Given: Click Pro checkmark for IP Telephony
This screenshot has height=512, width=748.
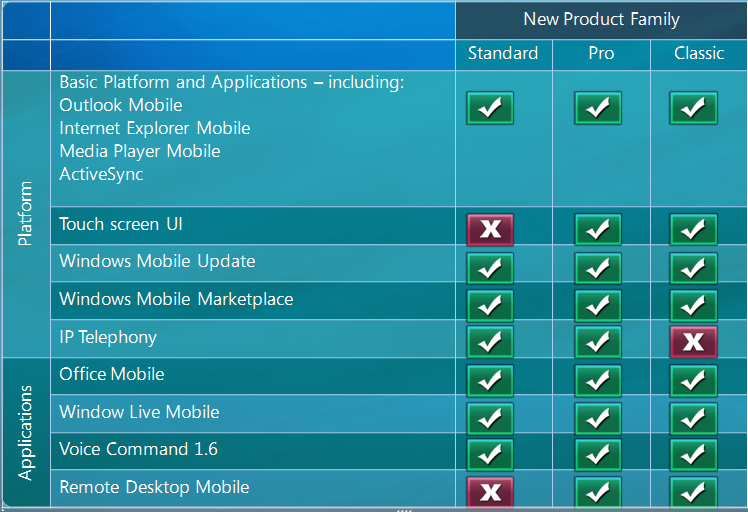Looking at the screenshot, I should [x=598, y=342].
